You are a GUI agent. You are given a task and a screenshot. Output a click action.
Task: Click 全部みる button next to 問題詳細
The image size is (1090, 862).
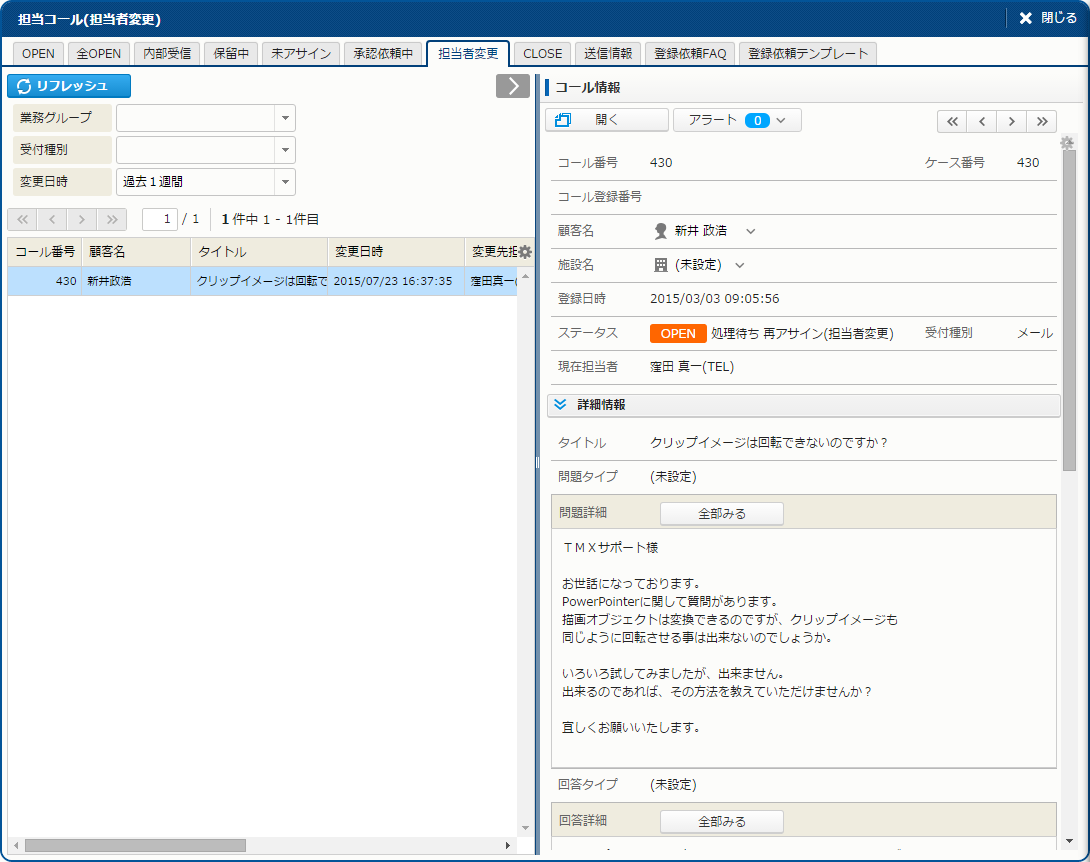pyautogui.click(x=721, y=513)
